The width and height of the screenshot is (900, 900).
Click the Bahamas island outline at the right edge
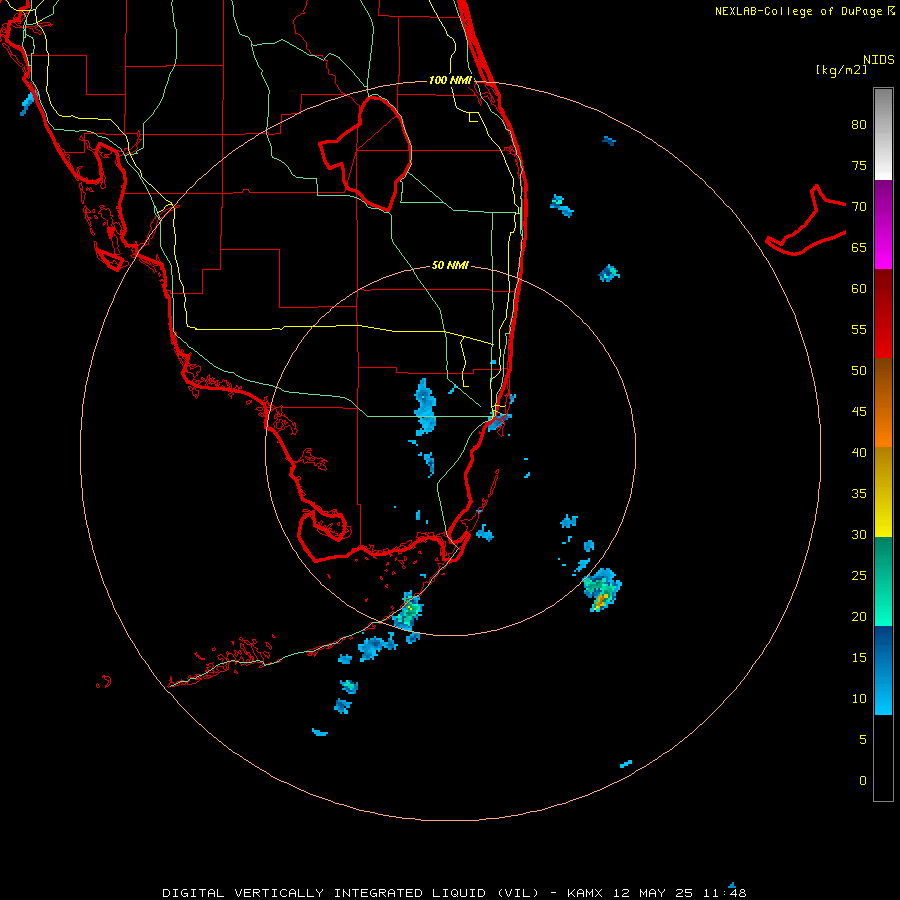(806, 220)
